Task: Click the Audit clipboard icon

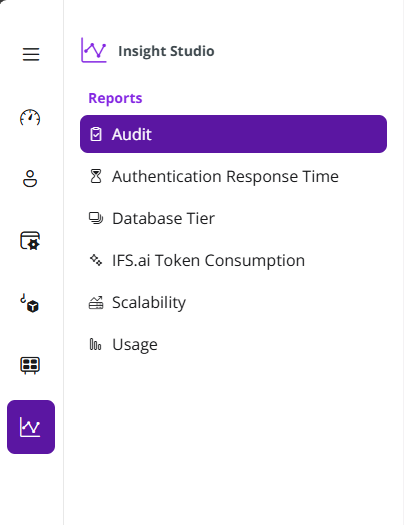Action: click(96, 134)
